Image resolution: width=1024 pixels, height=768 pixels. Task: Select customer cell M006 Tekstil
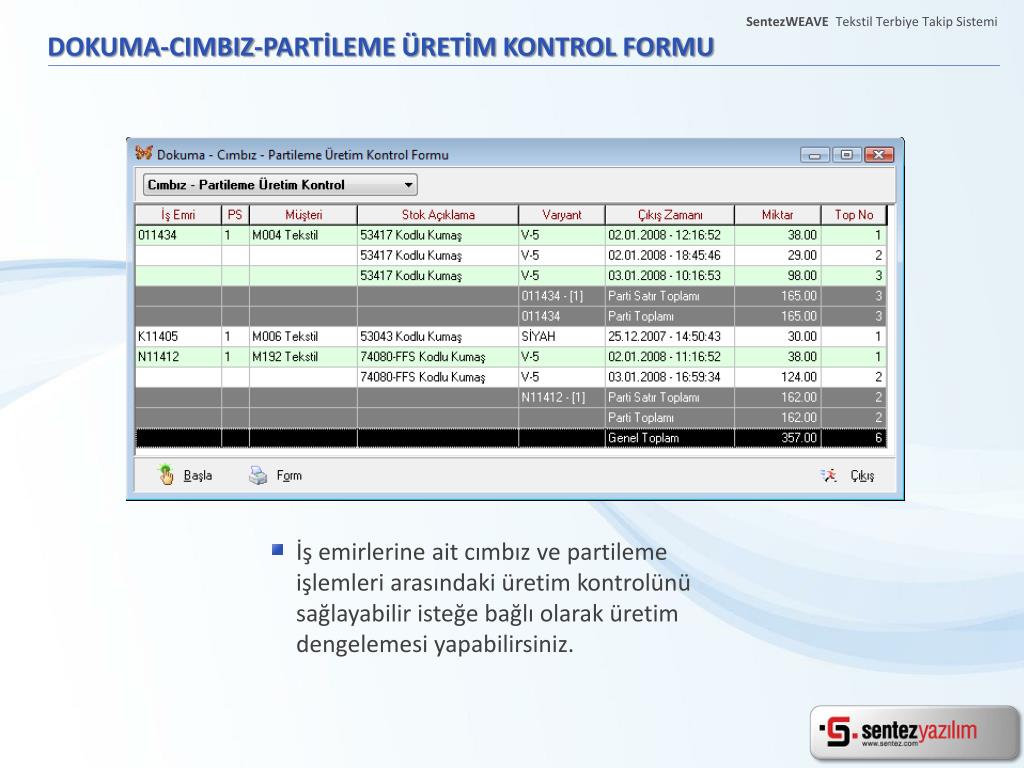click(x=303, y=336)
